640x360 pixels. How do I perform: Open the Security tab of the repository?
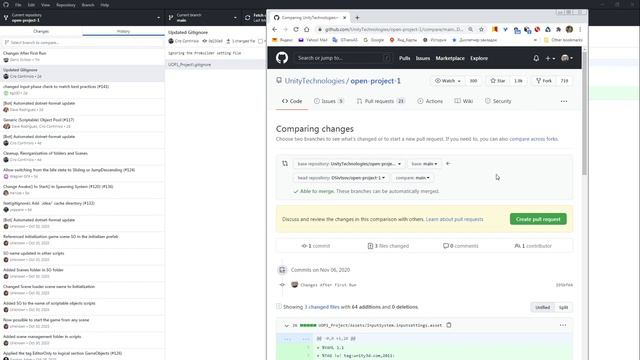[498, 101]
